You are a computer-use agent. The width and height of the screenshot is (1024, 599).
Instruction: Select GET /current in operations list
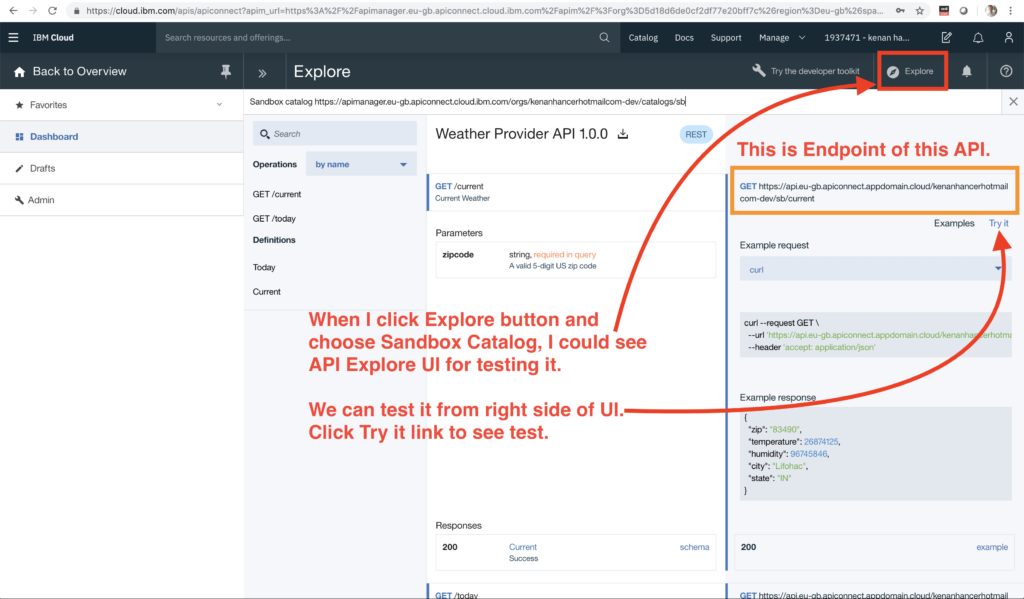(277, 195)
